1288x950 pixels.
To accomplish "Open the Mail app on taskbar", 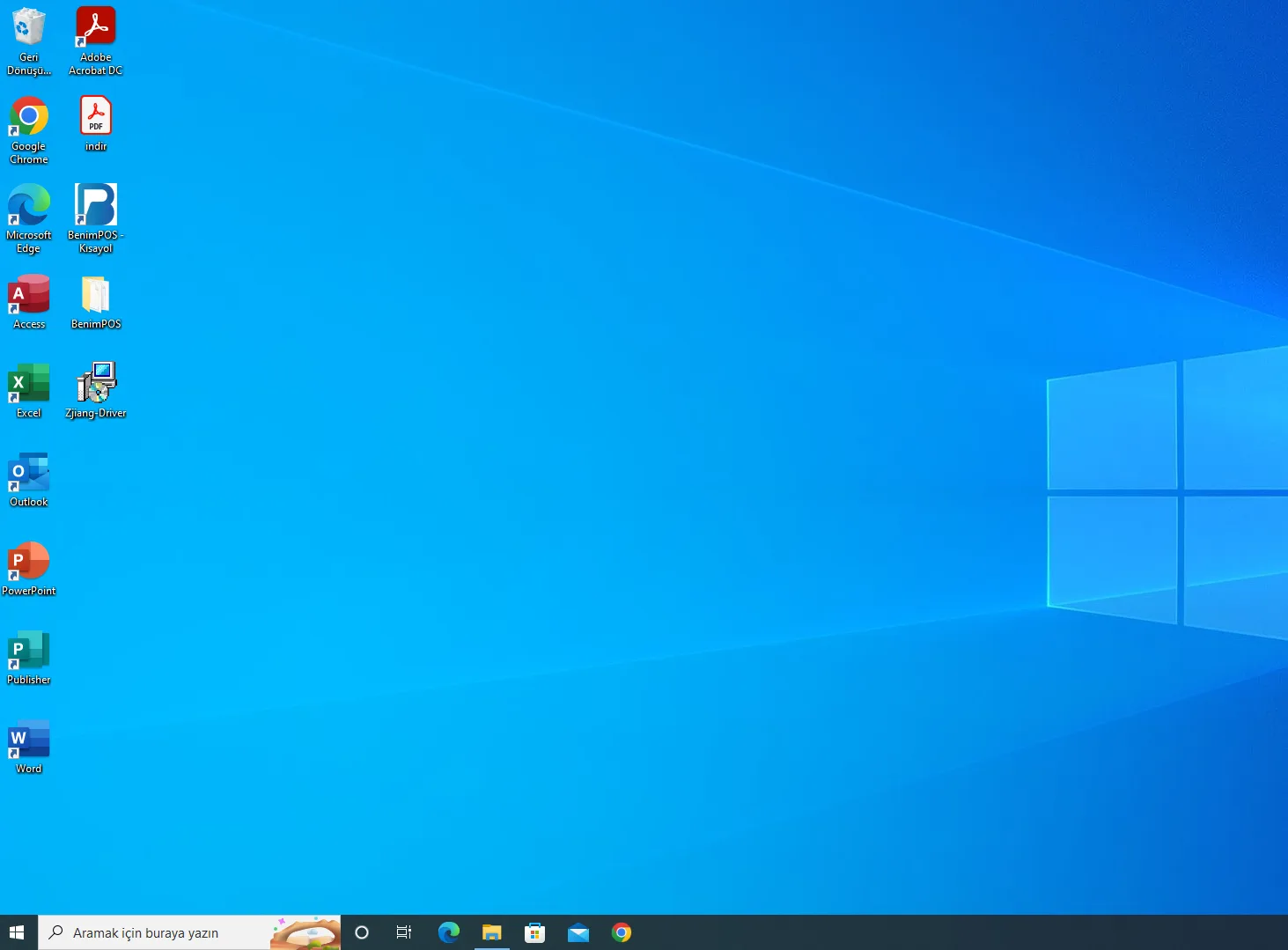I will pos(578,932).
